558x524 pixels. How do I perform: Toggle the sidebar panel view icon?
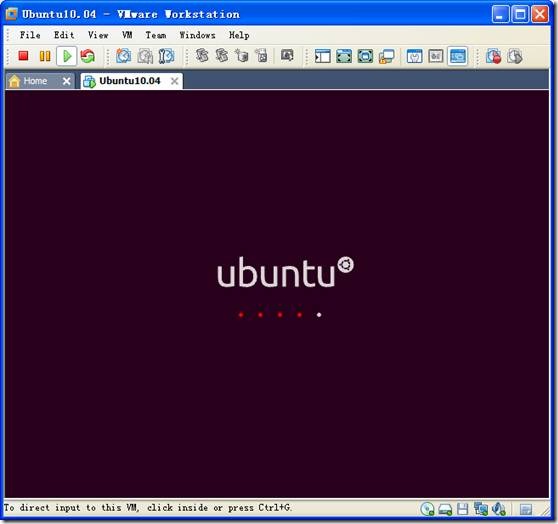322,56
